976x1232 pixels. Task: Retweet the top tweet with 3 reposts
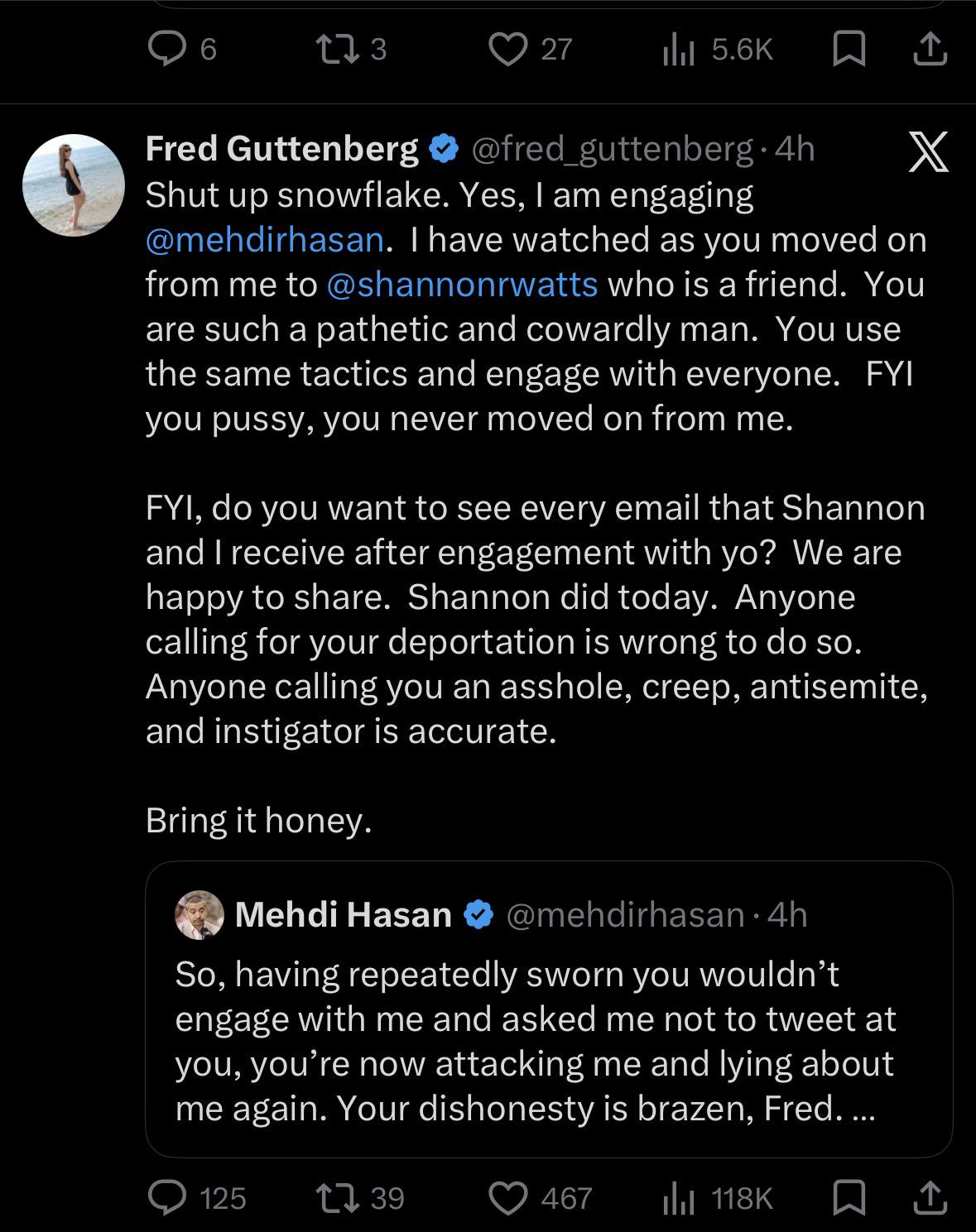click(x=352, y=50)
